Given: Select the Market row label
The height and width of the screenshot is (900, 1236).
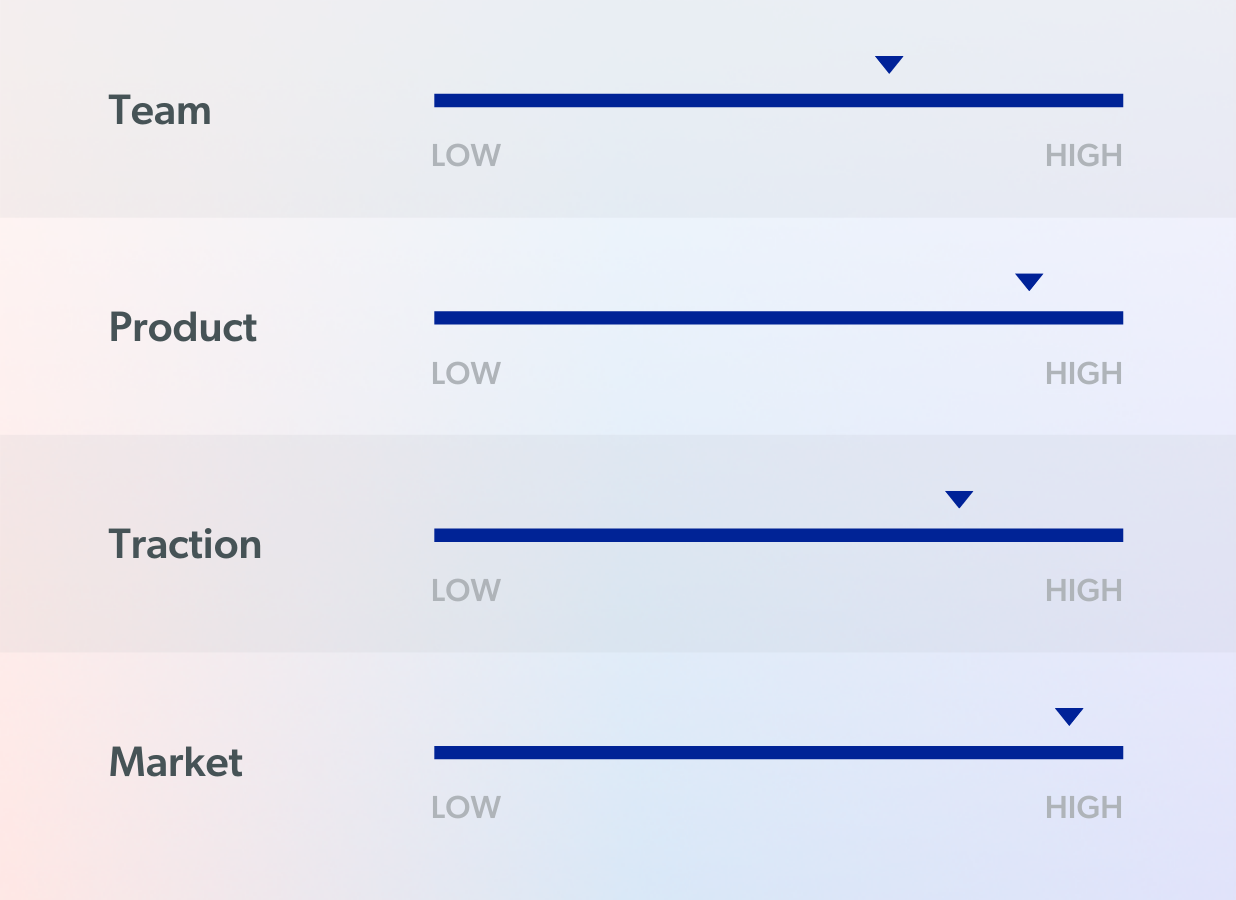Looking at the screenshot, I should pos(175,762).
